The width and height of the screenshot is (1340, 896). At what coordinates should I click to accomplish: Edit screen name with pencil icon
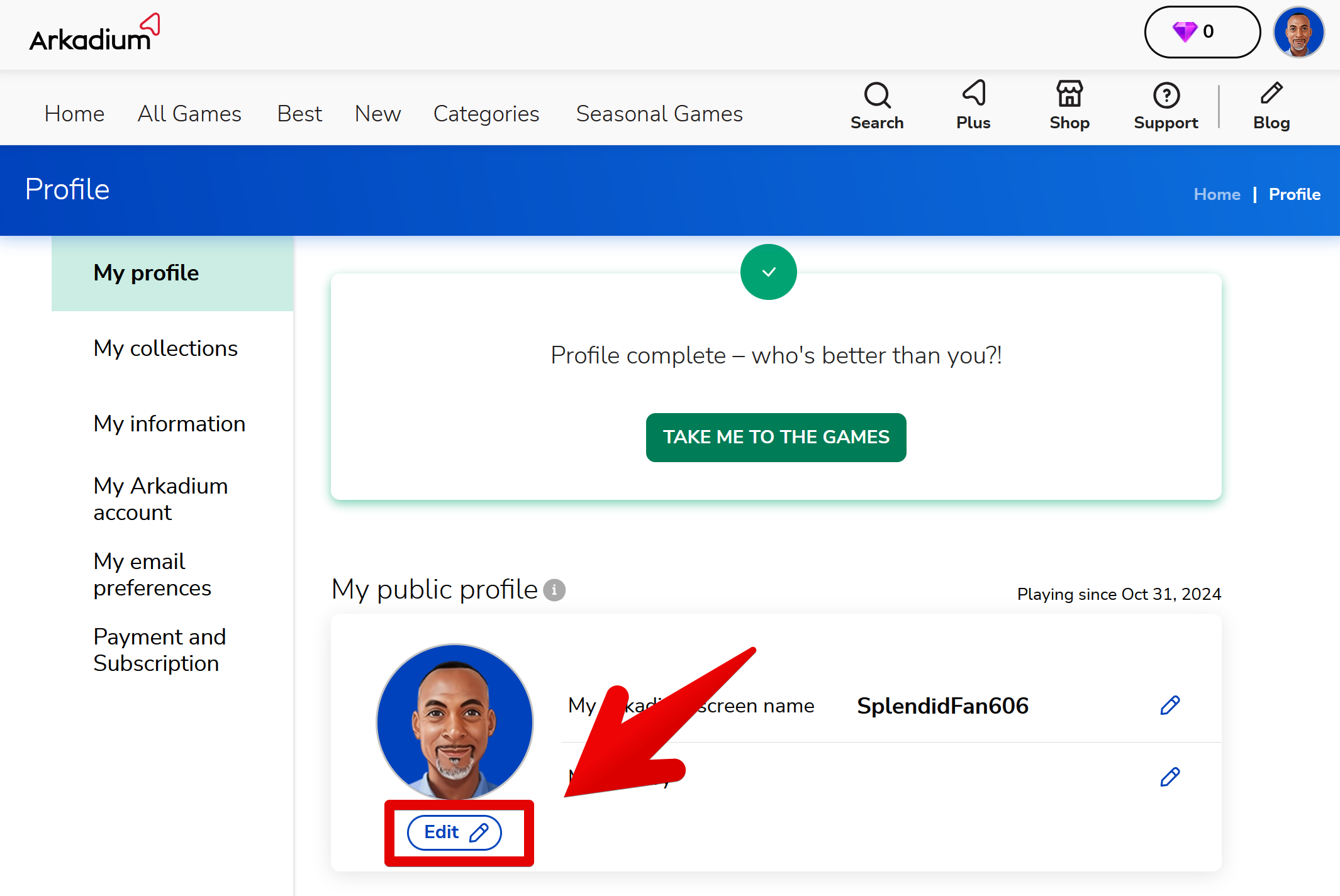[1170, 705]
